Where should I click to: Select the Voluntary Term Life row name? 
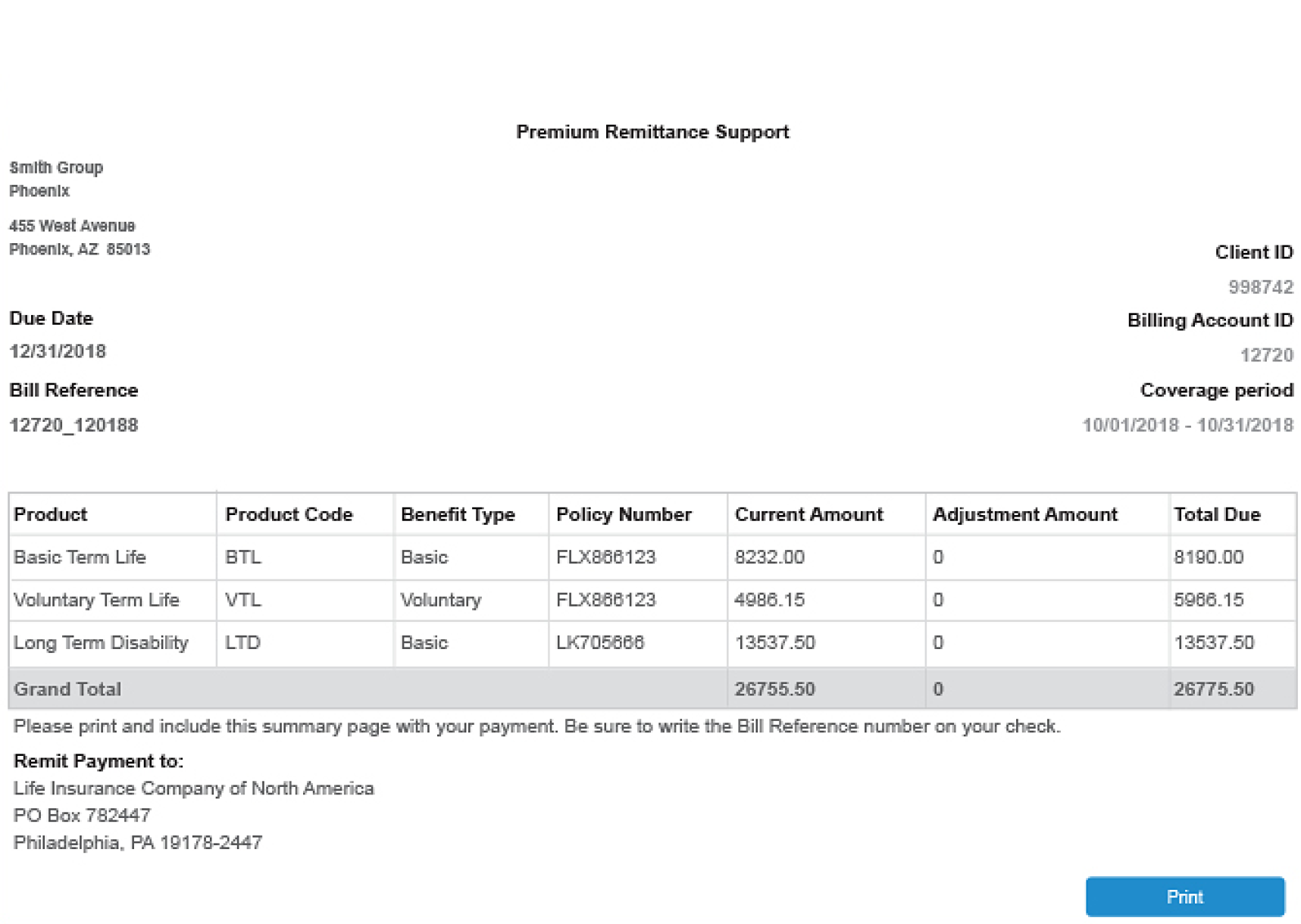coord(96,600)
